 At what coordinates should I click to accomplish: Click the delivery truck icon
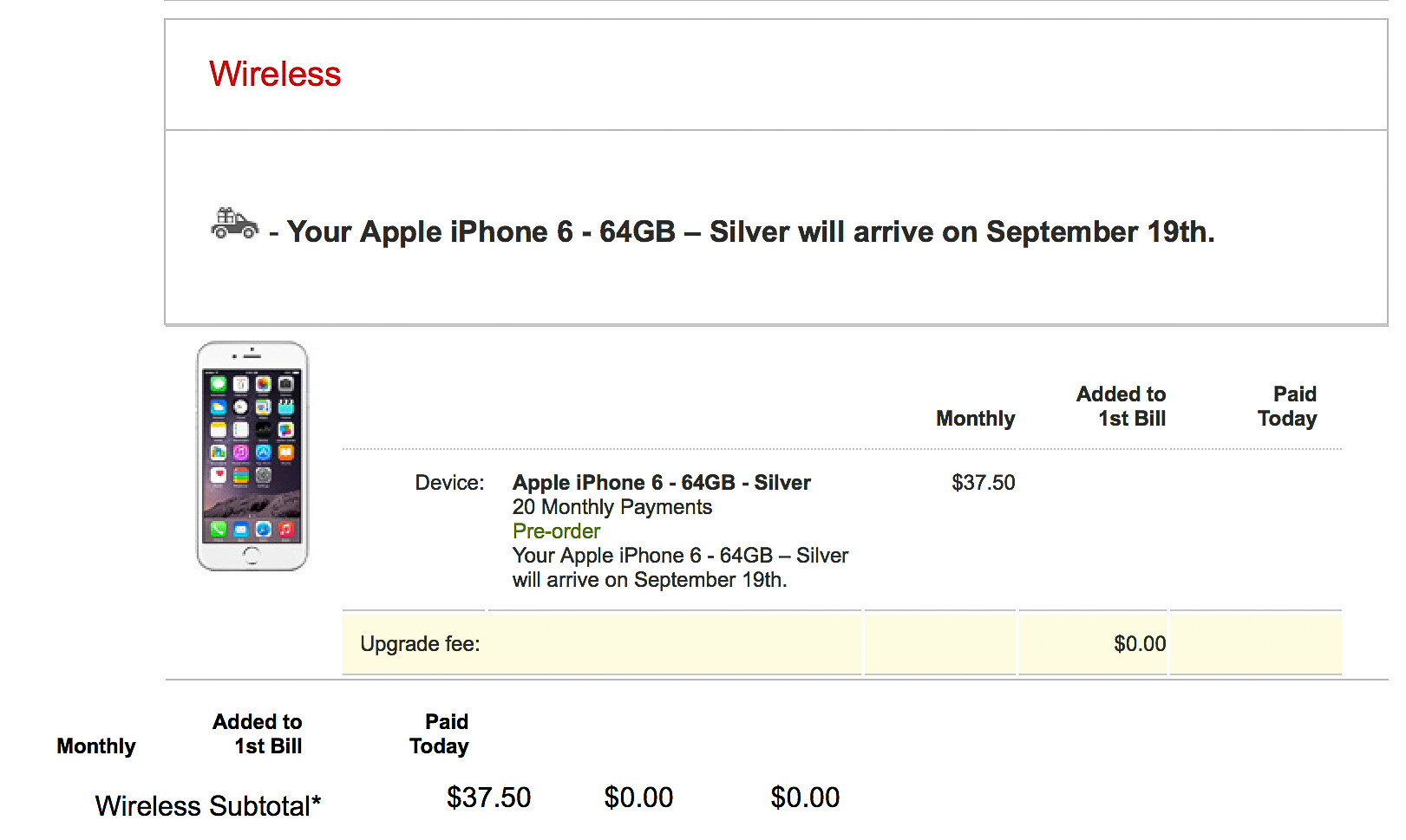[x=234, y=224]
